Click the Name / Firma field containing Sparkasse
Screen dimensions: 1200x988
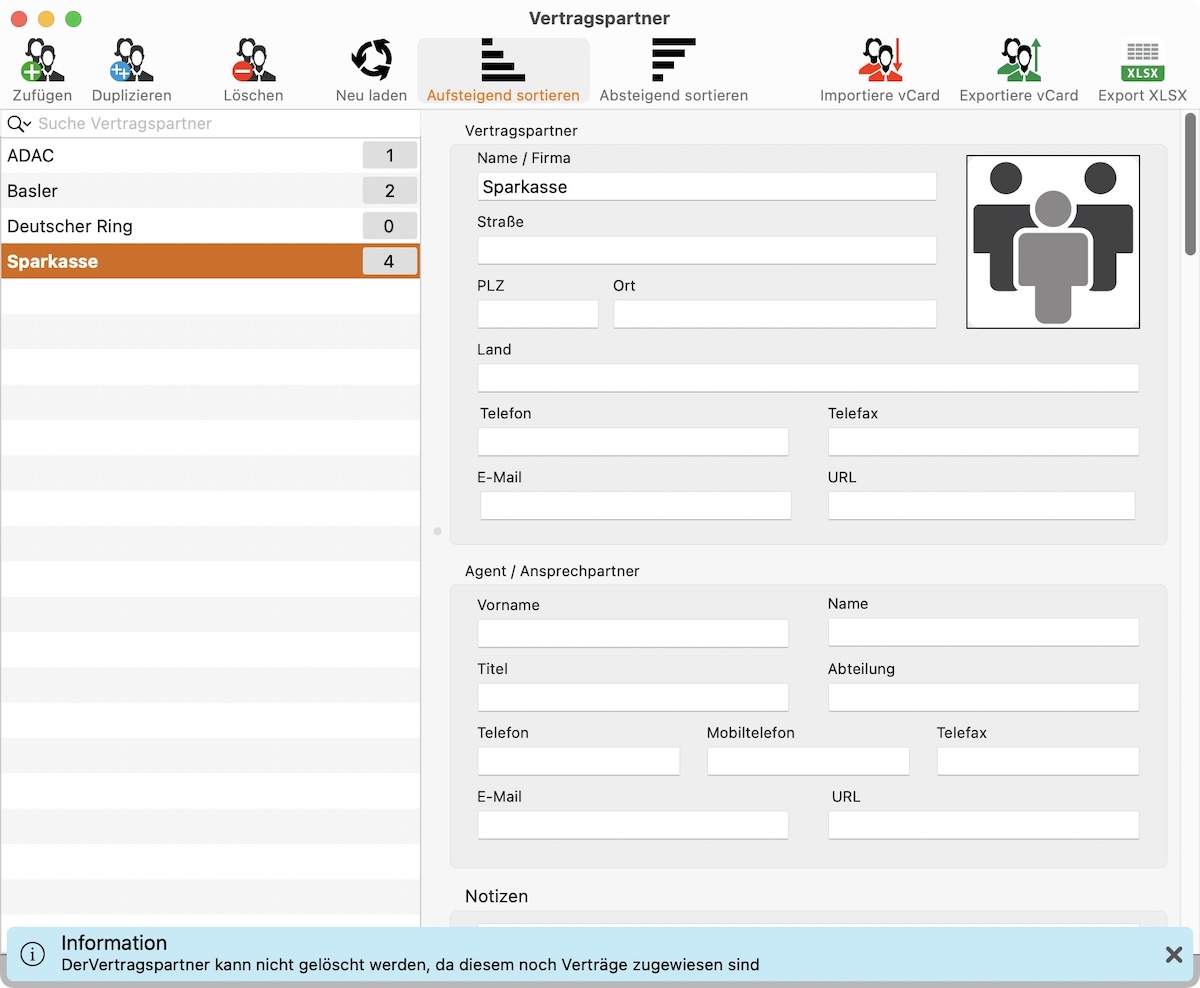coord(707,186)
